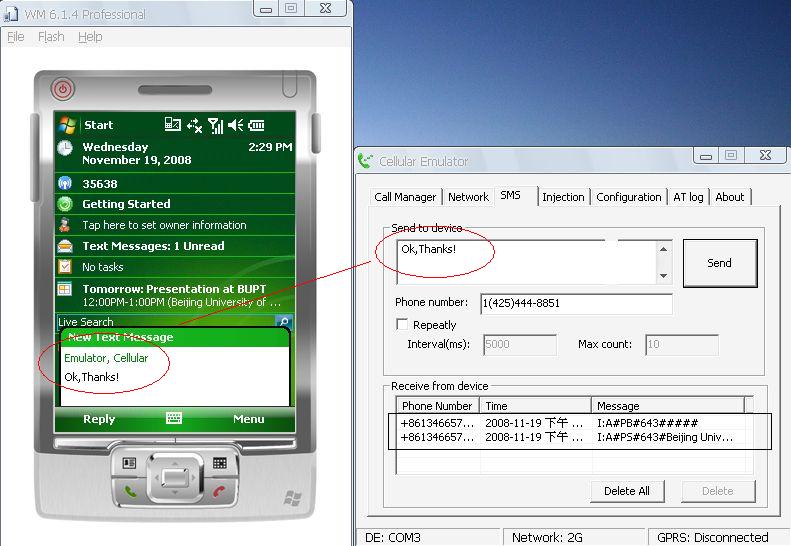Image resolution: width=791 pixels, height=546 pixels.
Task: Click the Delete All button
Action: tap(627, 490)
